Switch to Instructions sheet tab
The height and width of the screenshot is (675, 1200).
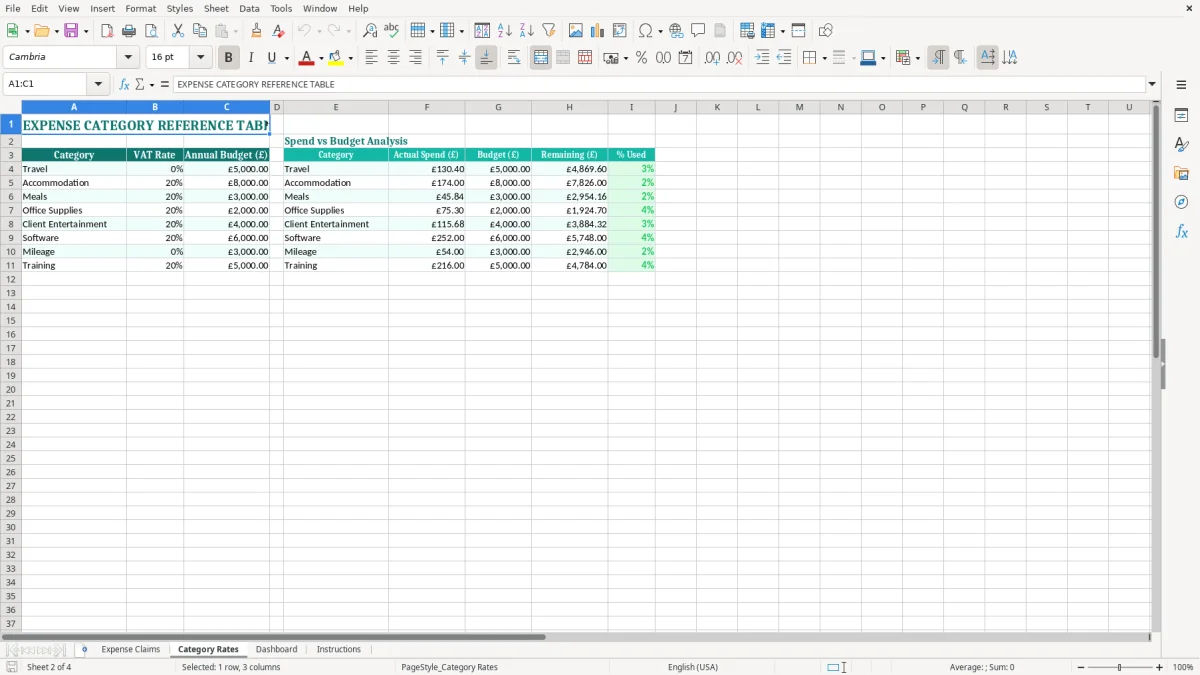point(339,649)
